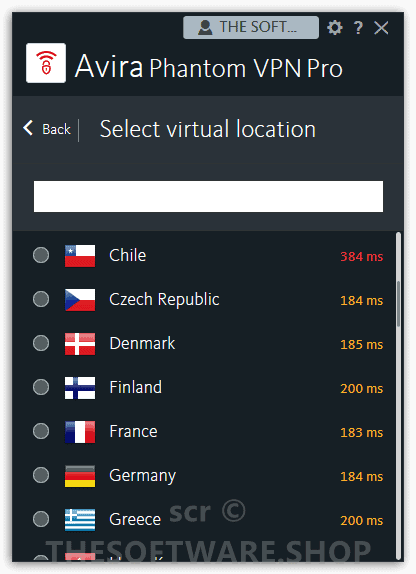Click the Chile flag icon

(x=80, y=256)
